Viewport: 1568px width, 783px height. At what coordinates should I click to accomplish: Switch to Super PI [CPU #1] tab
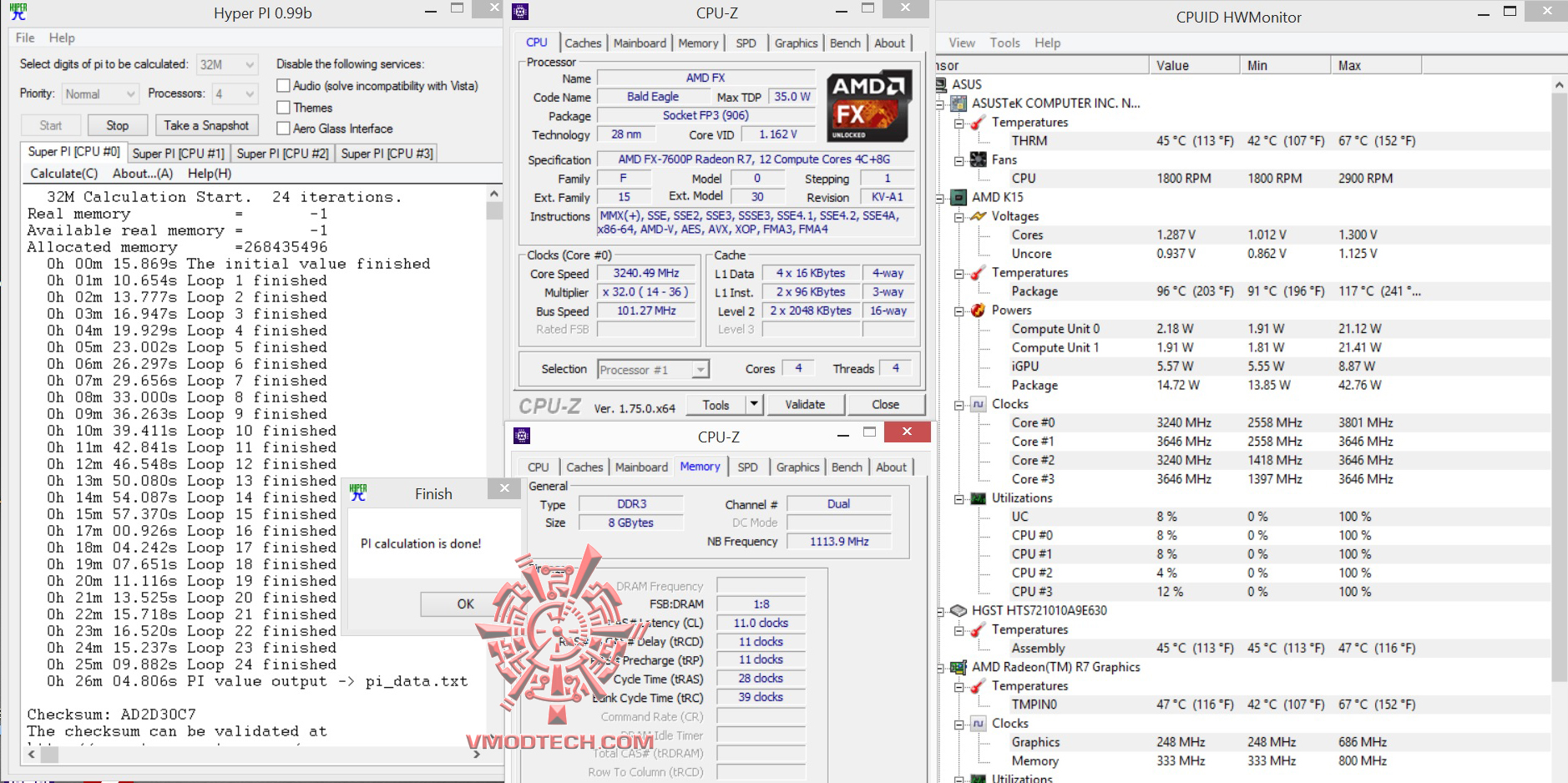pos(179,154)
